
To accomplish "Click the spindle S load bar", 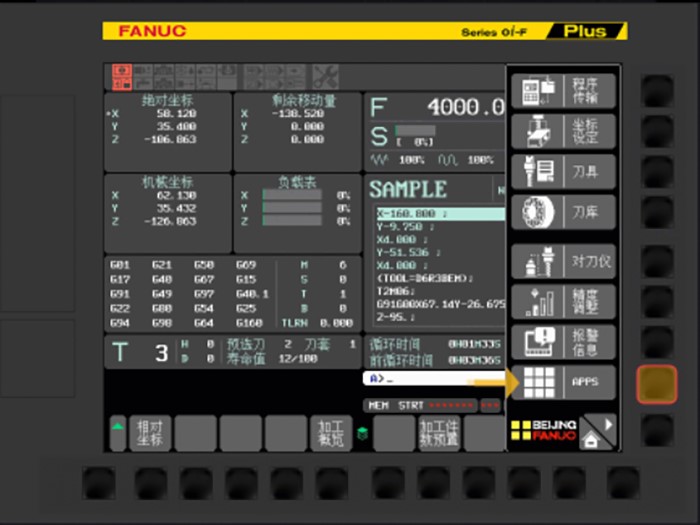I will 415,131.
